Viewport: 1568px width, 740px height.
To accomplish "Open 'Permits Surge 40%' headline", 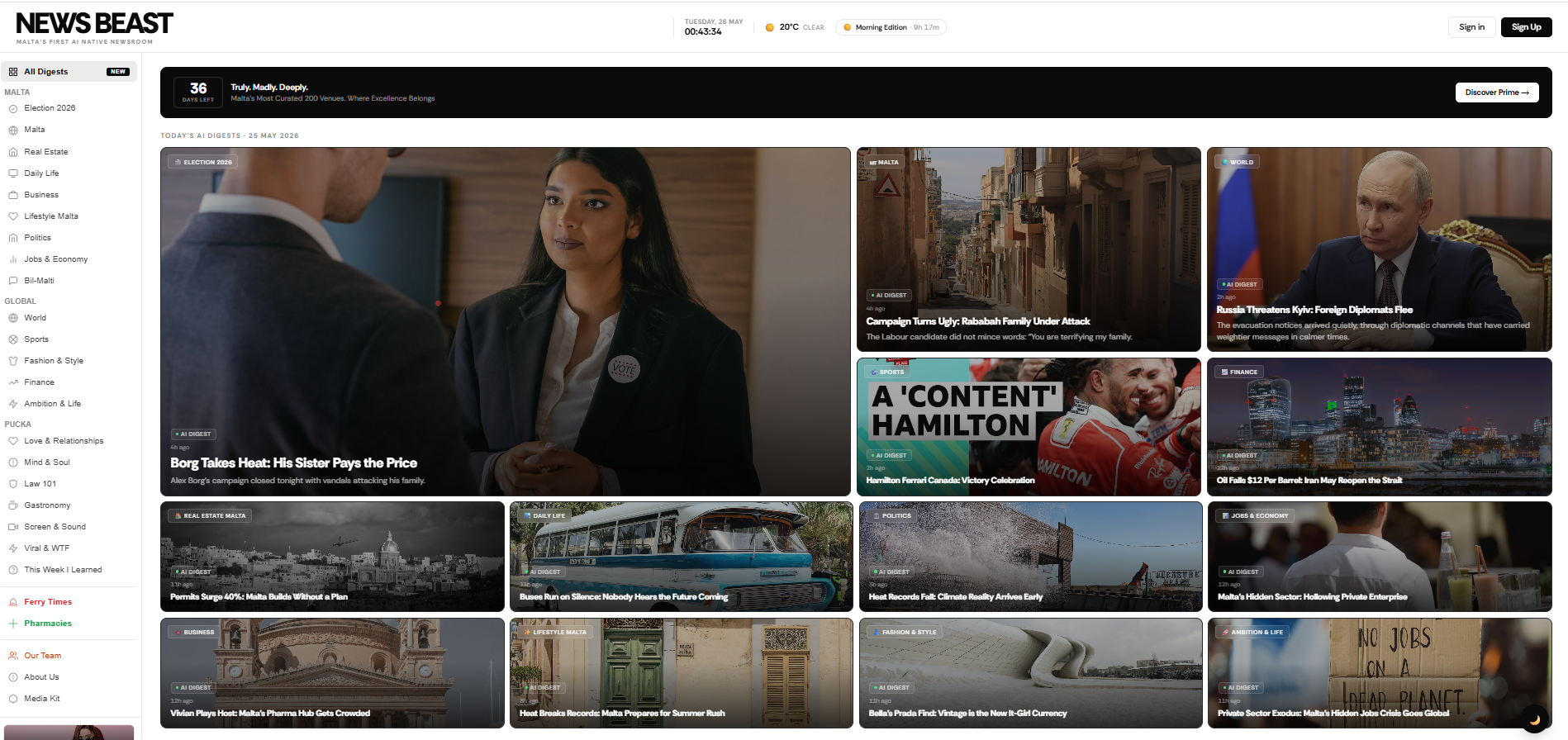I will pos(259,596).
